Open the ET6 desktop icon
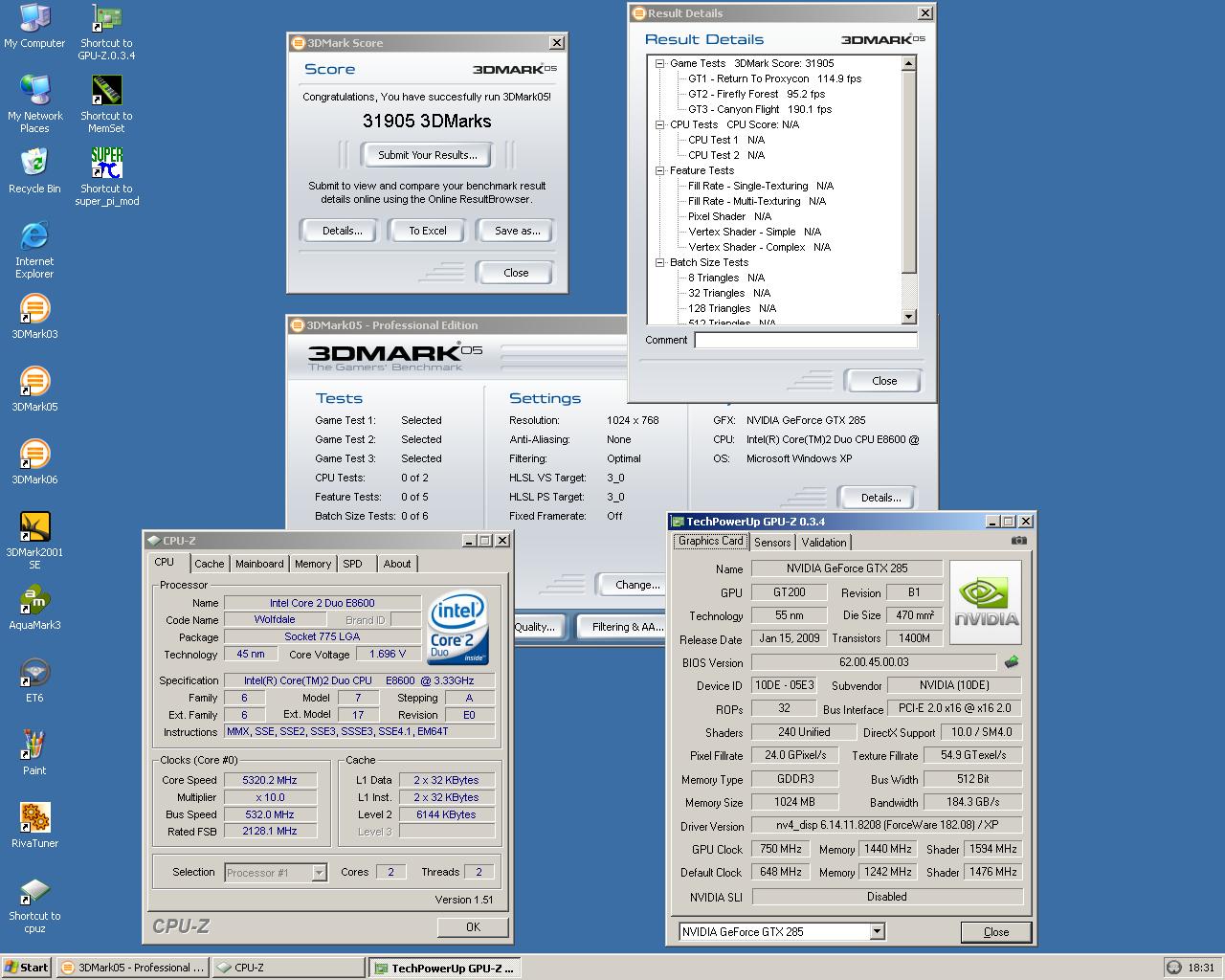The width and height of the screenshot is (1225, 980). pos(34,680)
